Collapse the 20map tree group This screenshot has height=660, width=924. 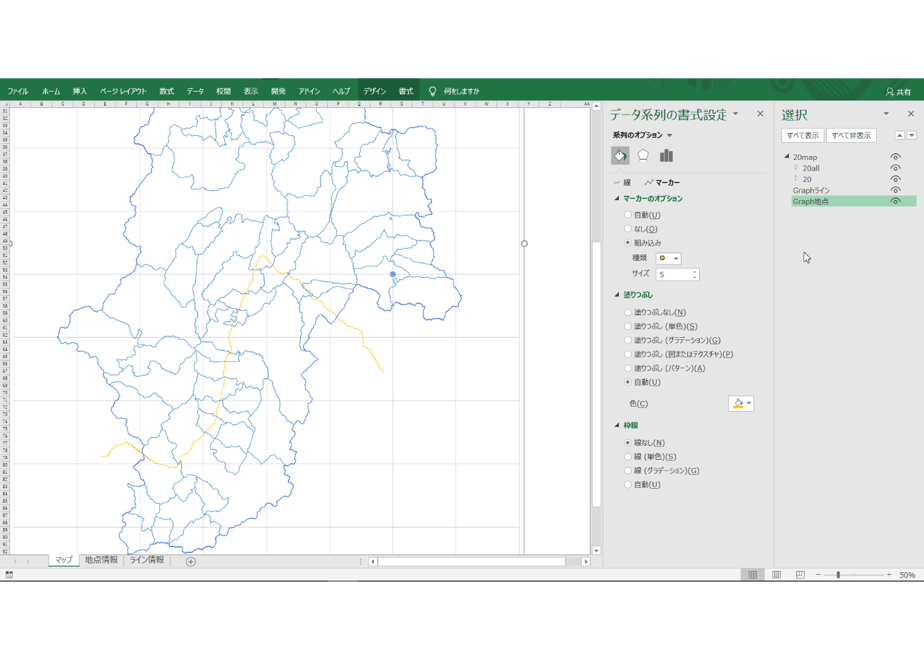(x=787, y=157)
